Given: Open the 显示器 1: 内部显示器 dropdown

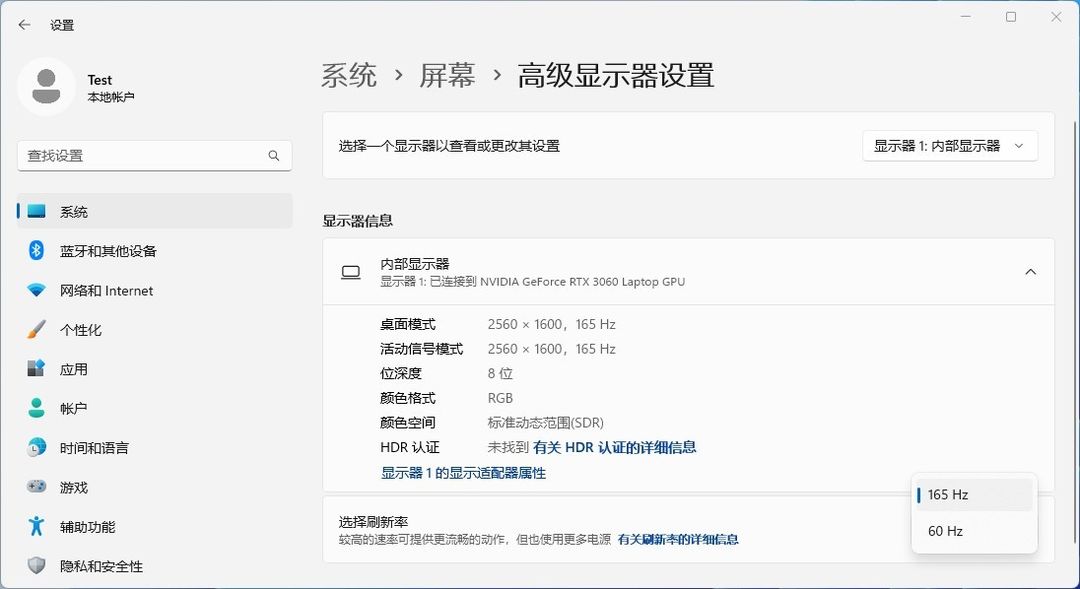Looking at the screenshot, I should coord(950,146).
